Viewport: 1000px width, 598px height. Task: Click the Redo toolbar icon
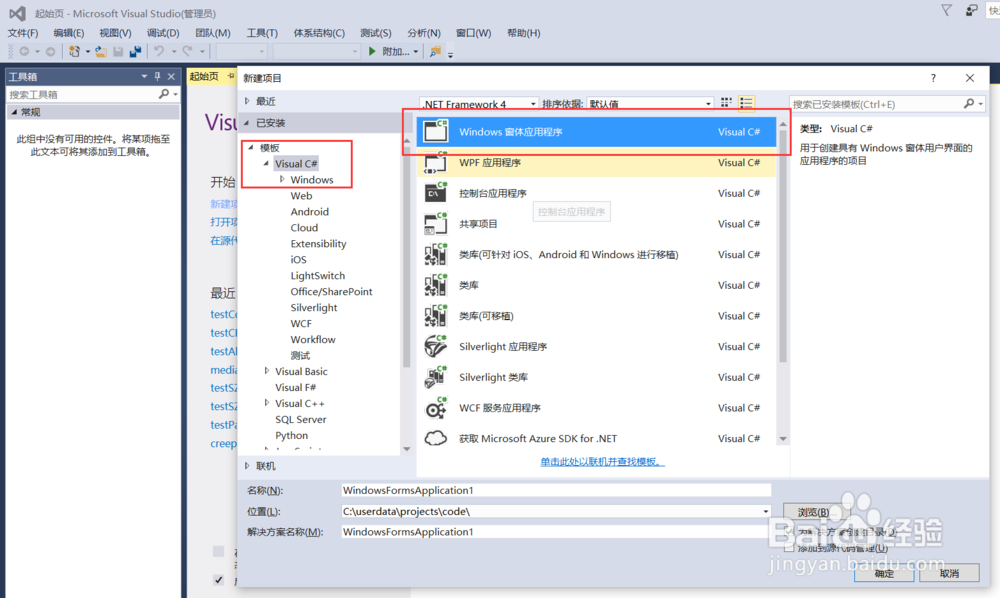[188, 52]
